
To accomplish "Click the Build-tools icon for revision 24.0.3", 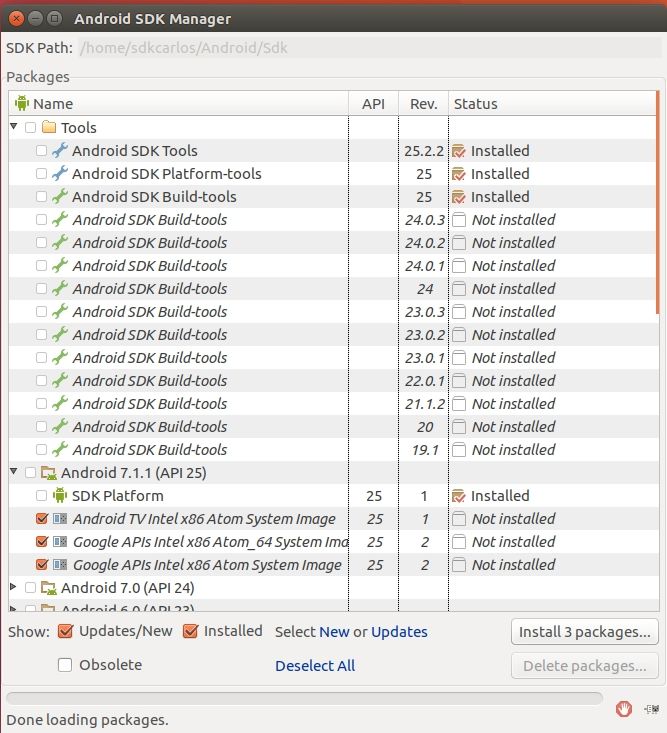I will (60, 219).
